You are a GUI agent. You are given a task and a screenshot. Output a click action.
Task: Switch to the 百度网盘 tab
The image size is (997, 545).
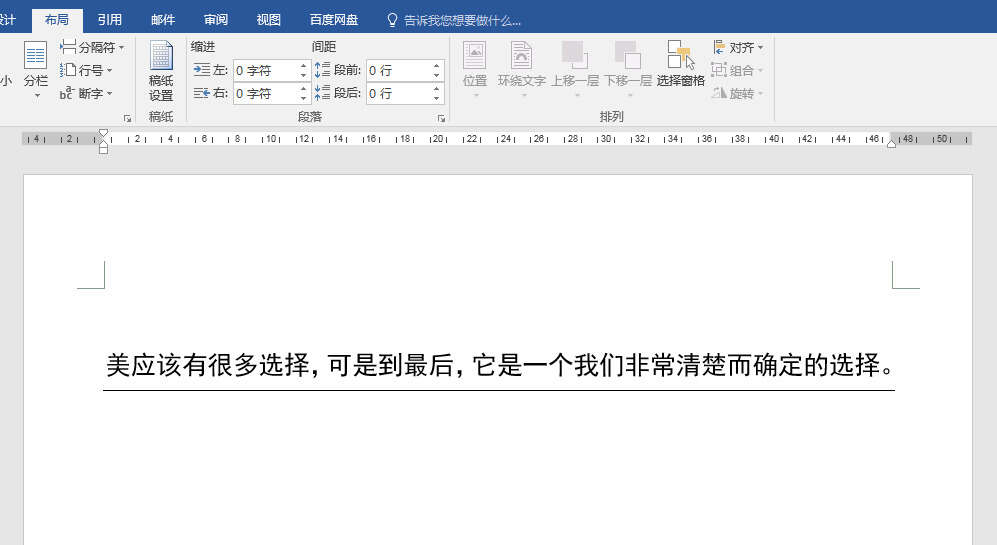(334, 20)
